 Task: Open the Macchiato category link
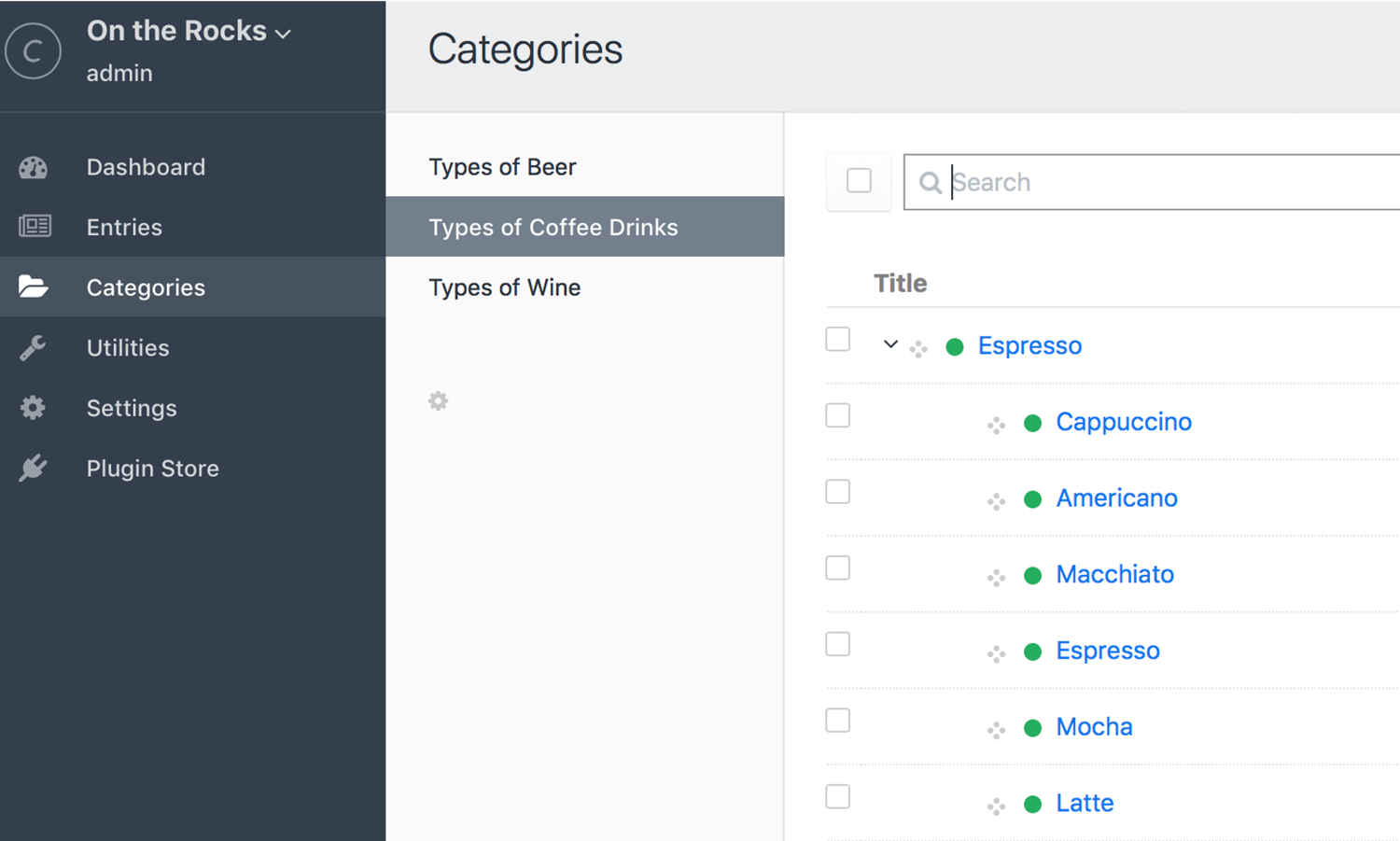[x=1114, y=574]
